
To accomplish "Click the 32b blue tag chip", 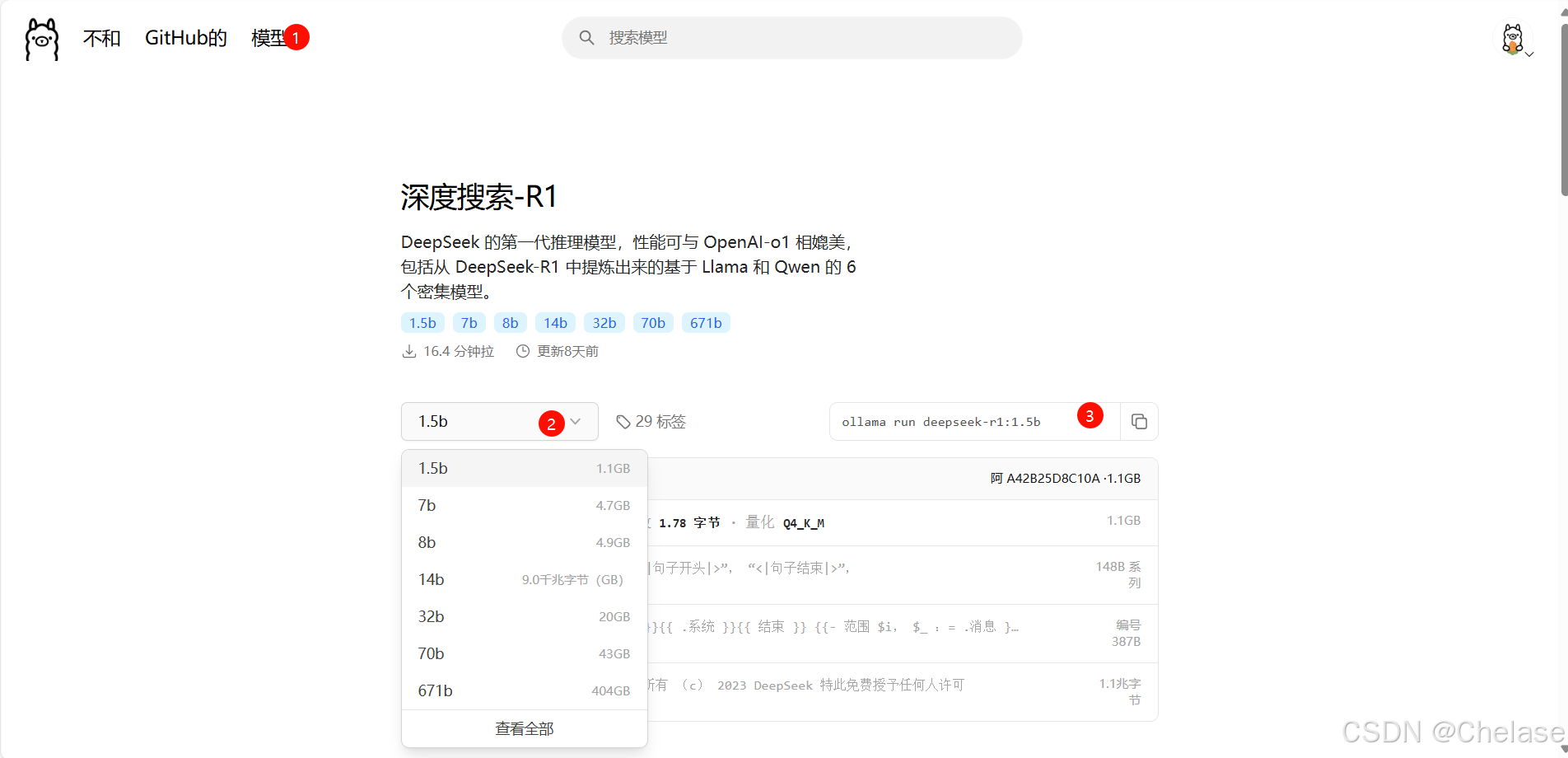I will [604, 323].
